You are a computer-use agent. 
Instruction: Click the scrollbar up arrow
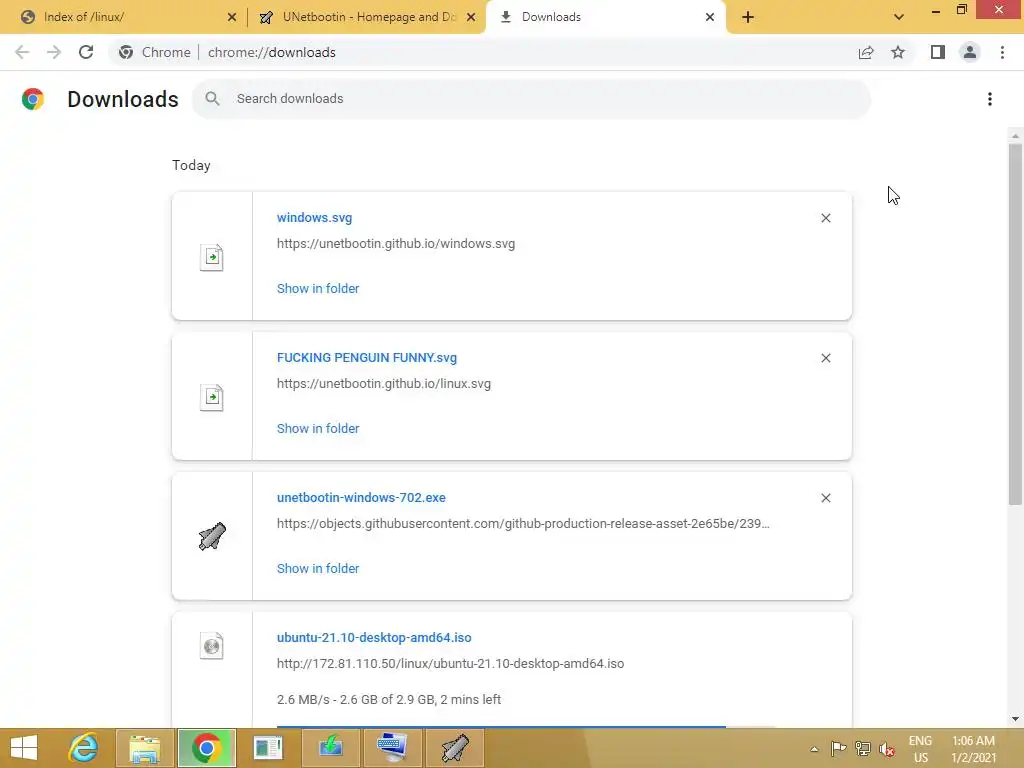[x=1015, y=136]
